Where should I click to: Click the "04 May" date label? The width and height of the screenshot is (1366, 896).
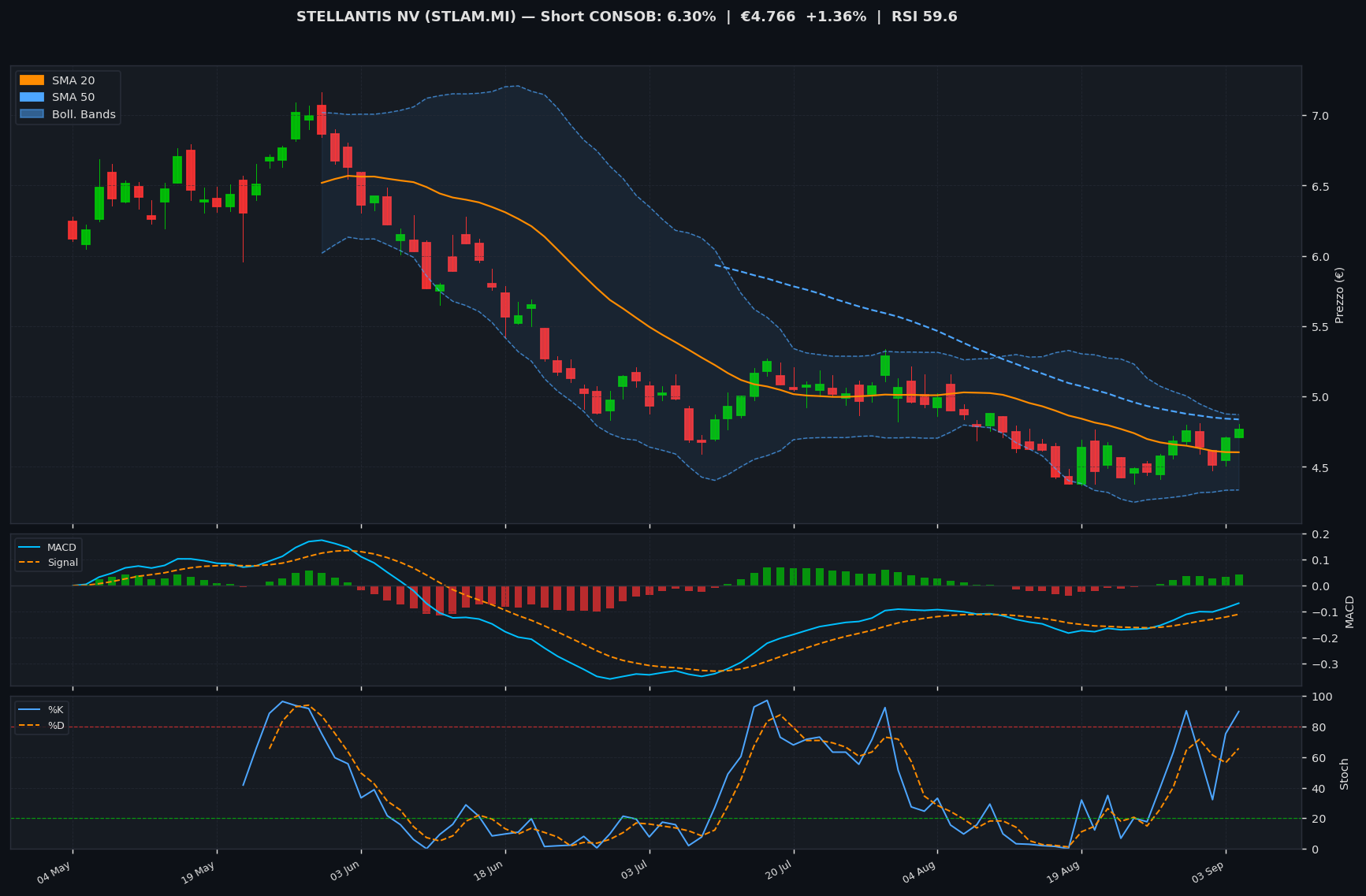point(54,873)
